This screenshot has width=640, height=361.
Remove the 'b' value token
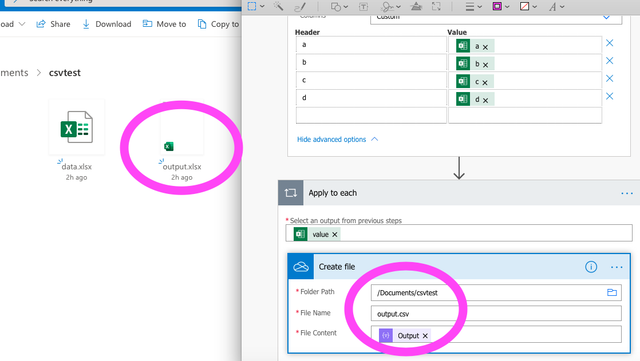[485, 65]
